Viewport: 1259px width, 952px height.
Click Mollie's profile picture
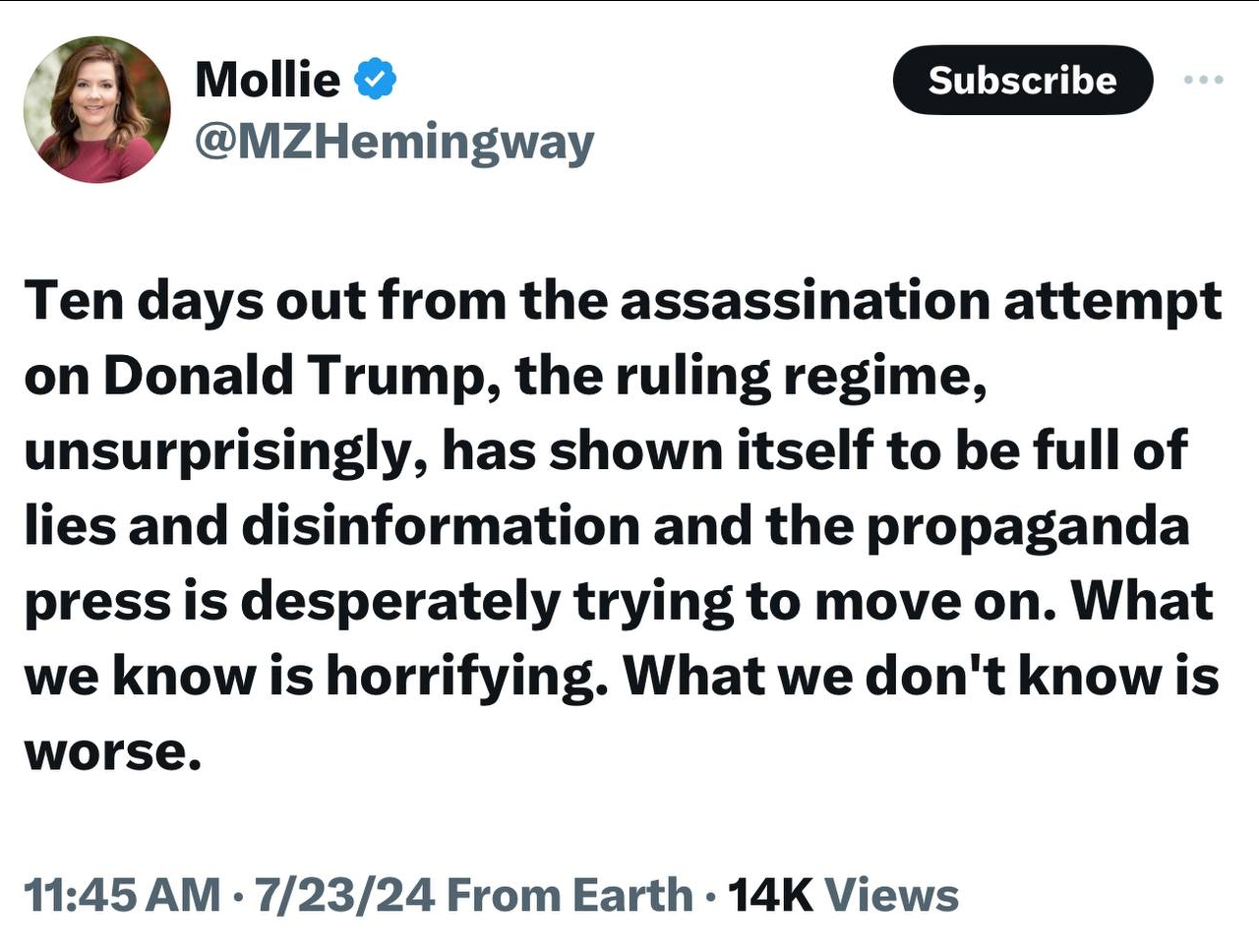point(96,110)
